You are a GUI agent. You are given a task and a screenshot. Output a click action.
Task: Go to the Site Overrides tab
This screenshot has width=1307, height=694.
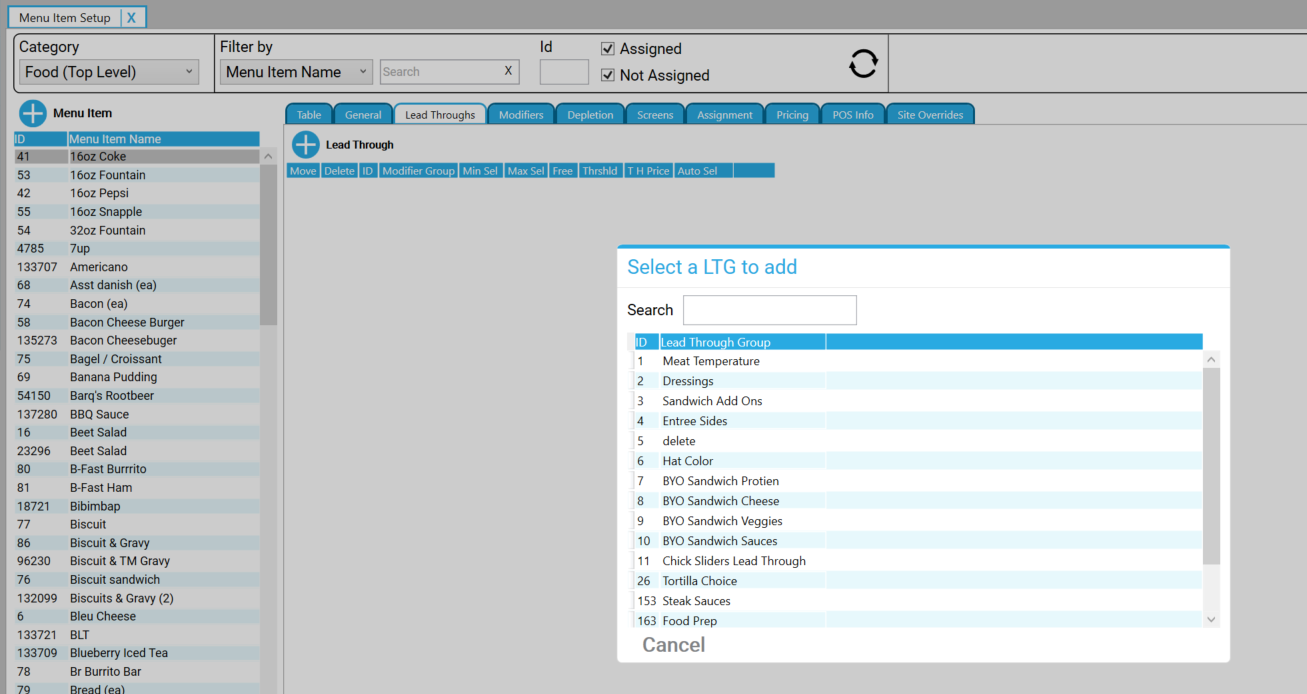(x=930, y=115)
